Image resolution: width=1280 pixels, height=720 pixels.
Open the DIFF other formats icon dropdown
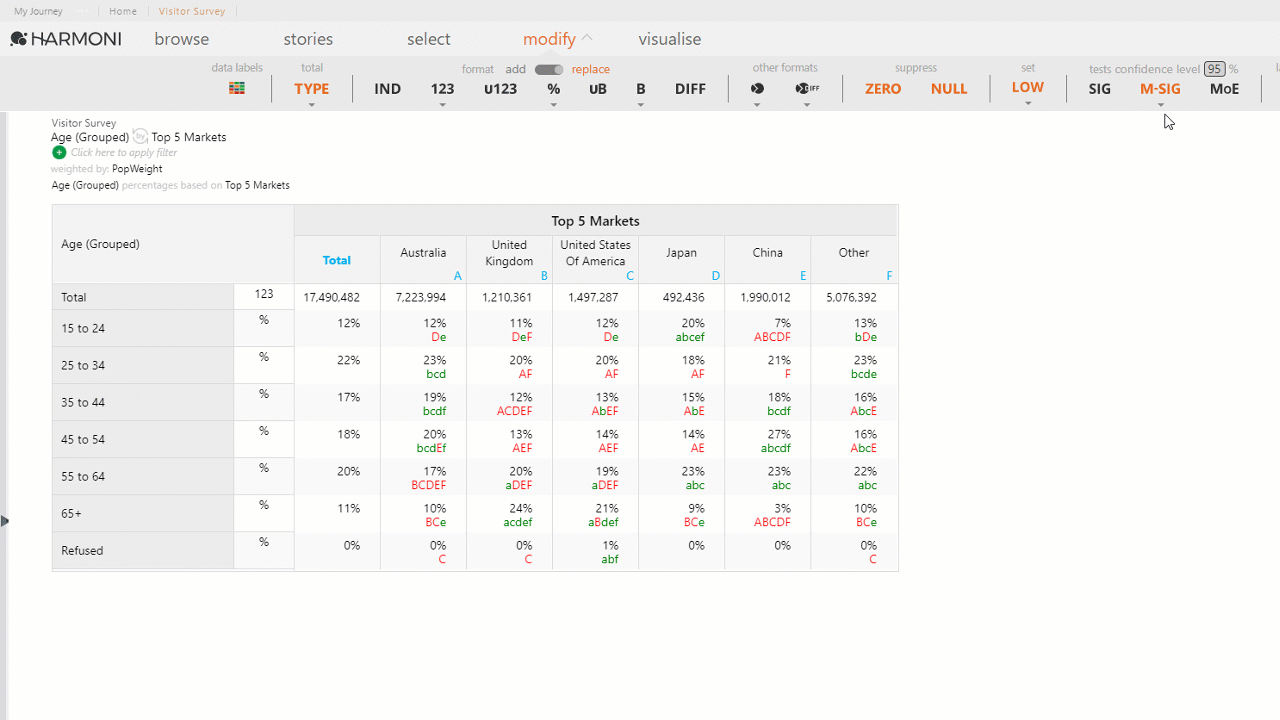click(807, 104)
